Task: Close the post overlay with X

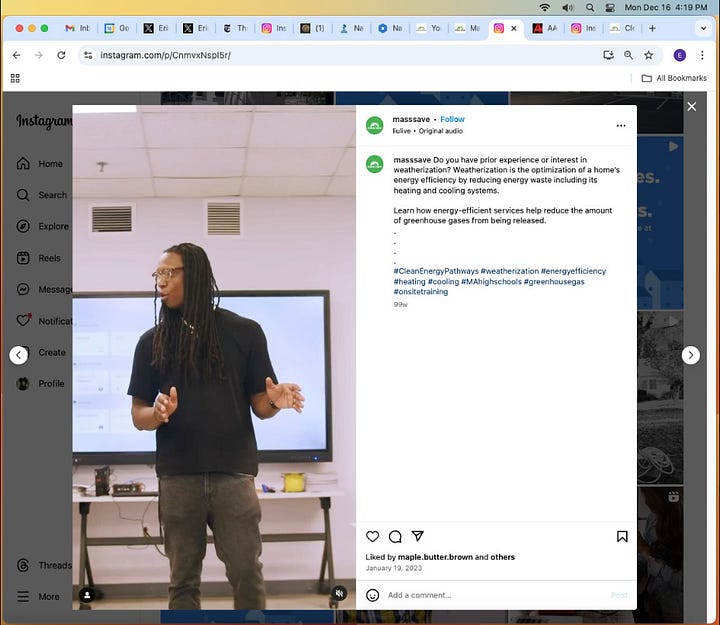Action: 692,107
